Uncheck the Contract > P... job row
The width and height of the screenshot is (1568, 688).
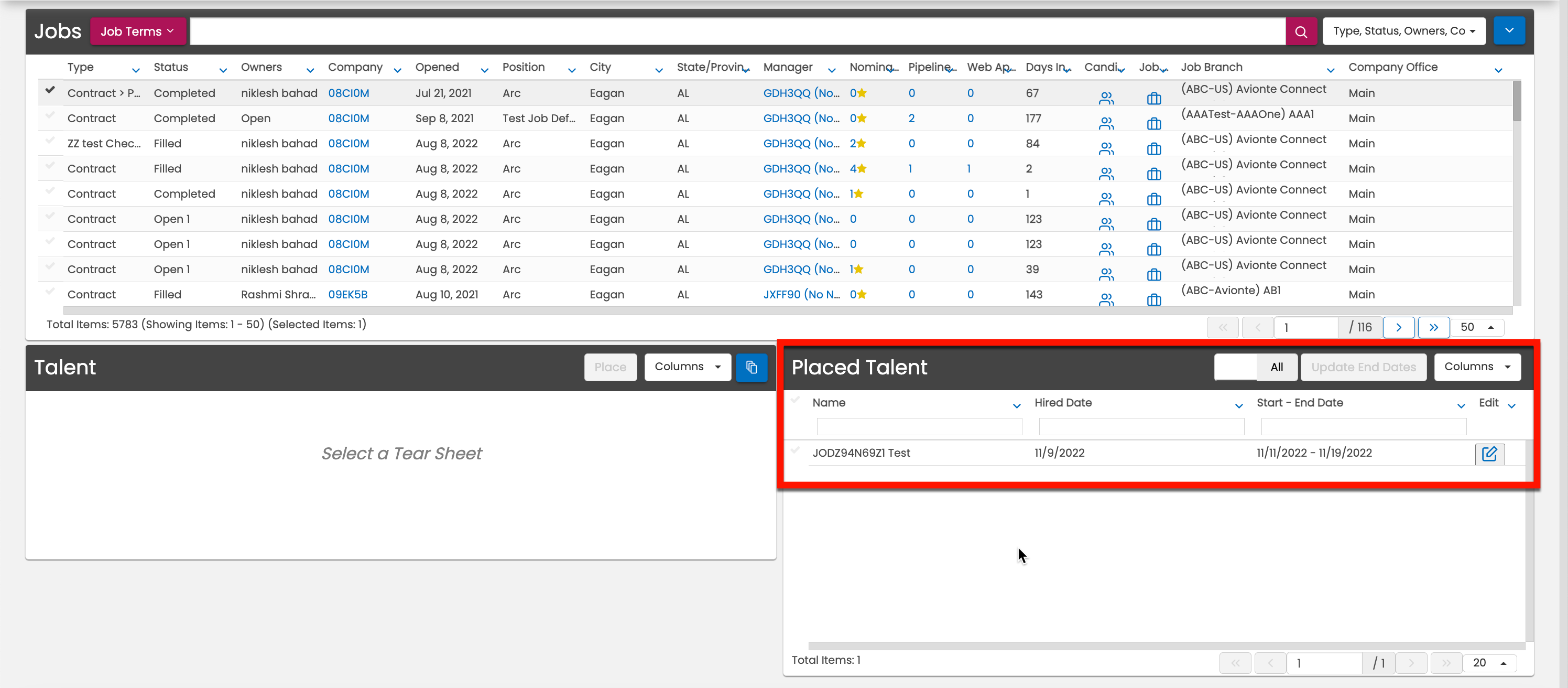[x=50, y=90]
